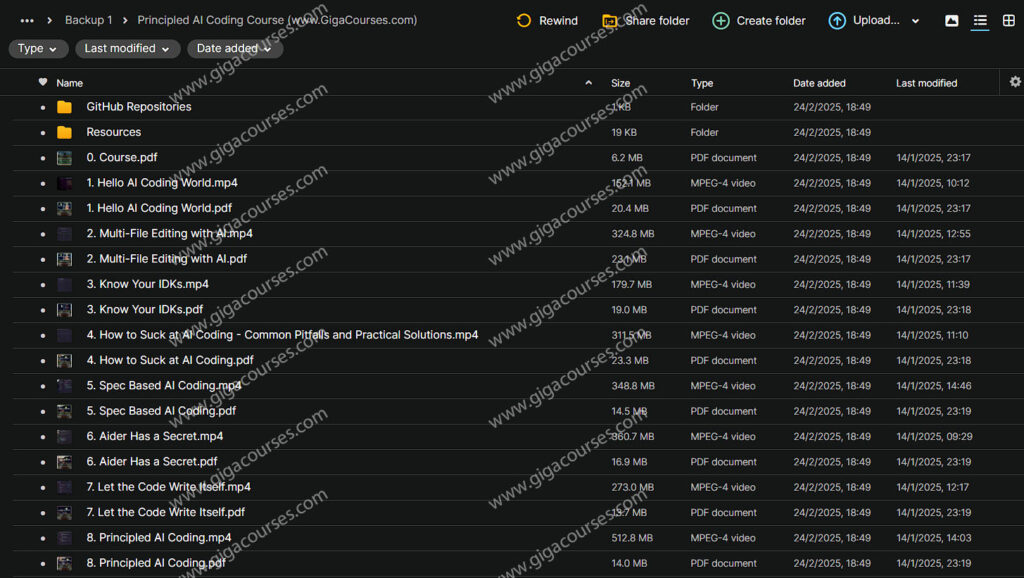
Task: Switch to list view layout
Action: (x=980, y=21)
